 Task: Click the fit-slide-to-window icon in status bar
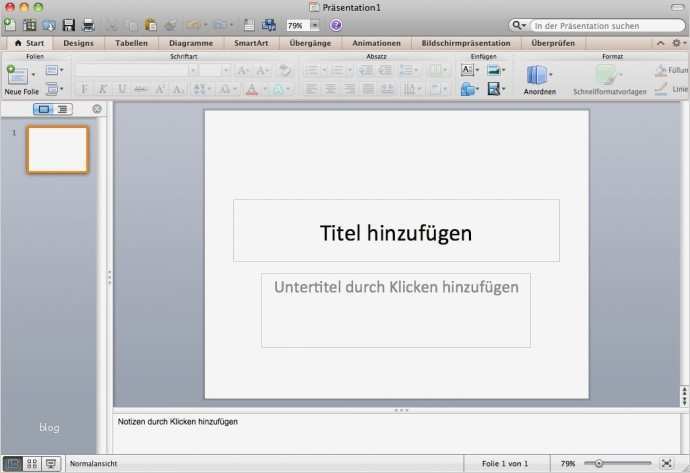[x=667, y=463]
